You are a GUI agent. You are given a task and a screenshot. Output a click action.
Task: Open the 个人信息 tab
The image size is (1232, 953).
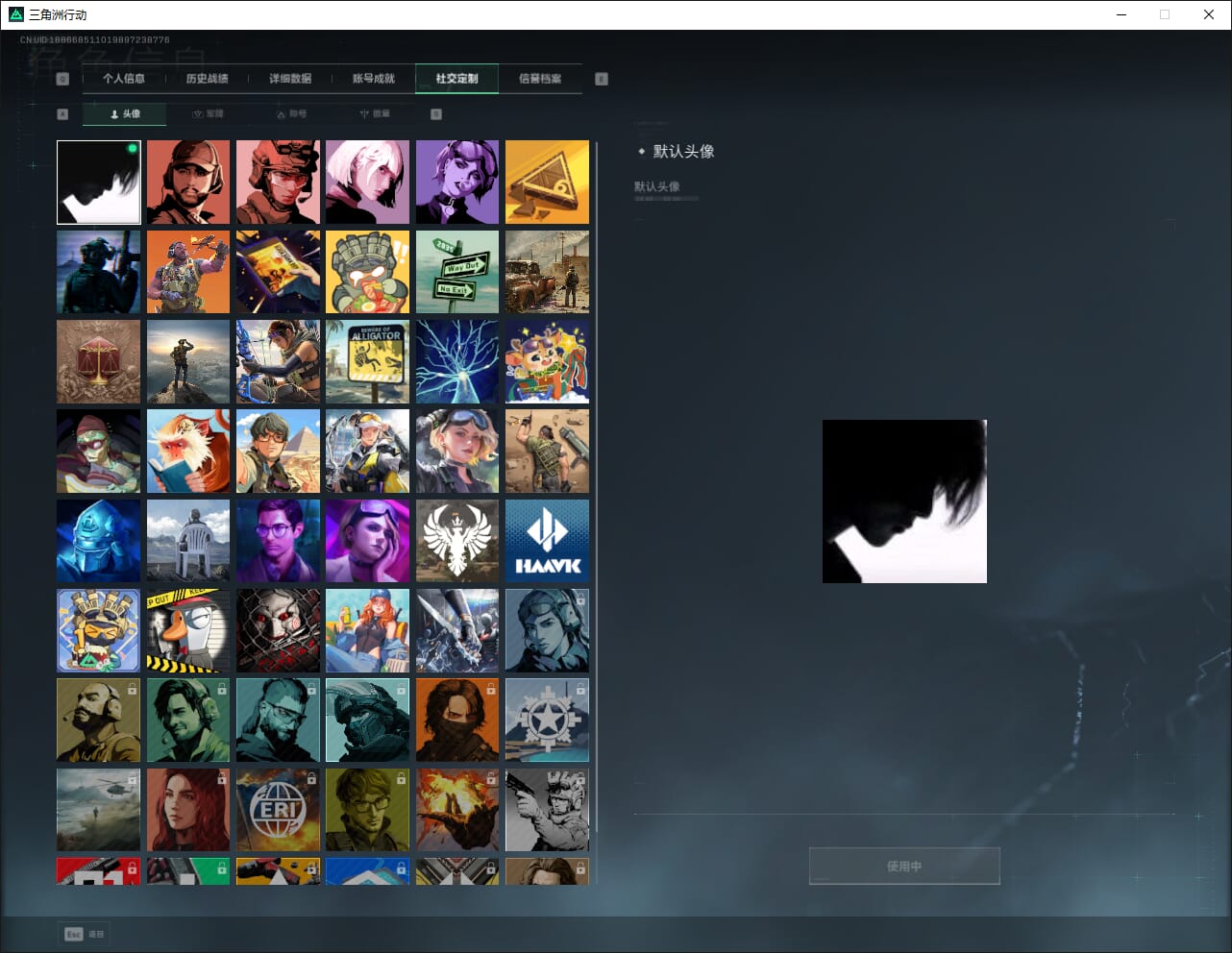[124, 79]
